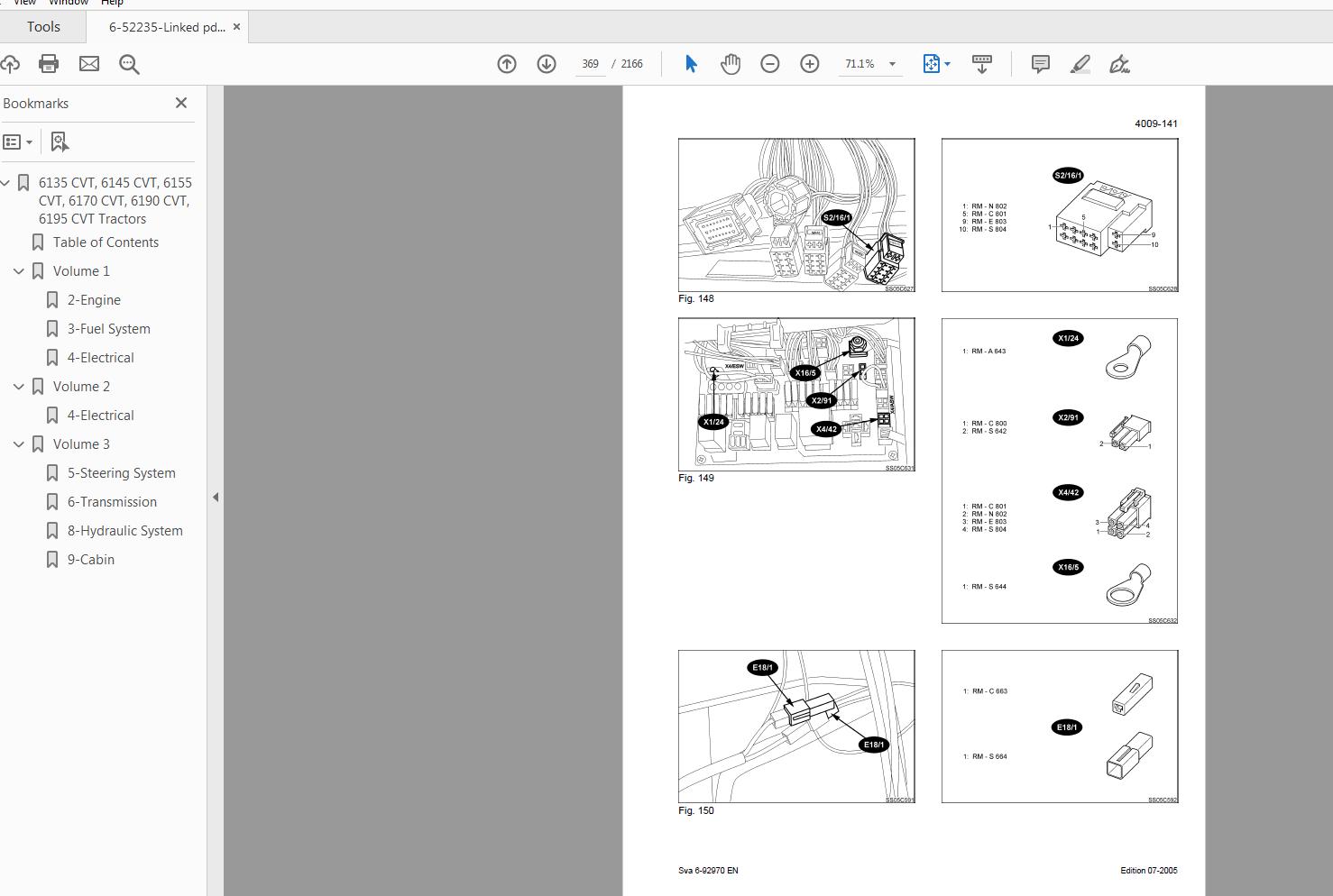Close the 6-52235-Linked pdf tab
Screen dimensions: 1333x896
pyautogui.click(x=236, y=27)
